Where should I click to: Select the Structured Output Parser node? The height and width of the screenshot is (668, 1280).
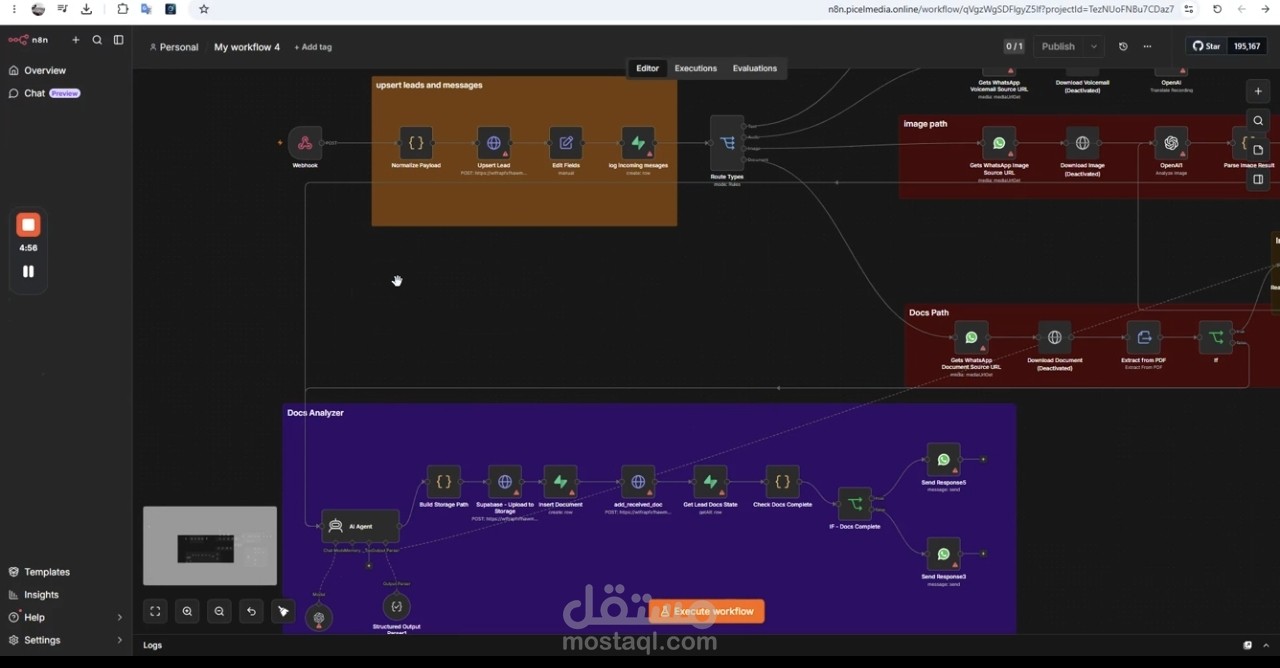(x=396, y=606)
